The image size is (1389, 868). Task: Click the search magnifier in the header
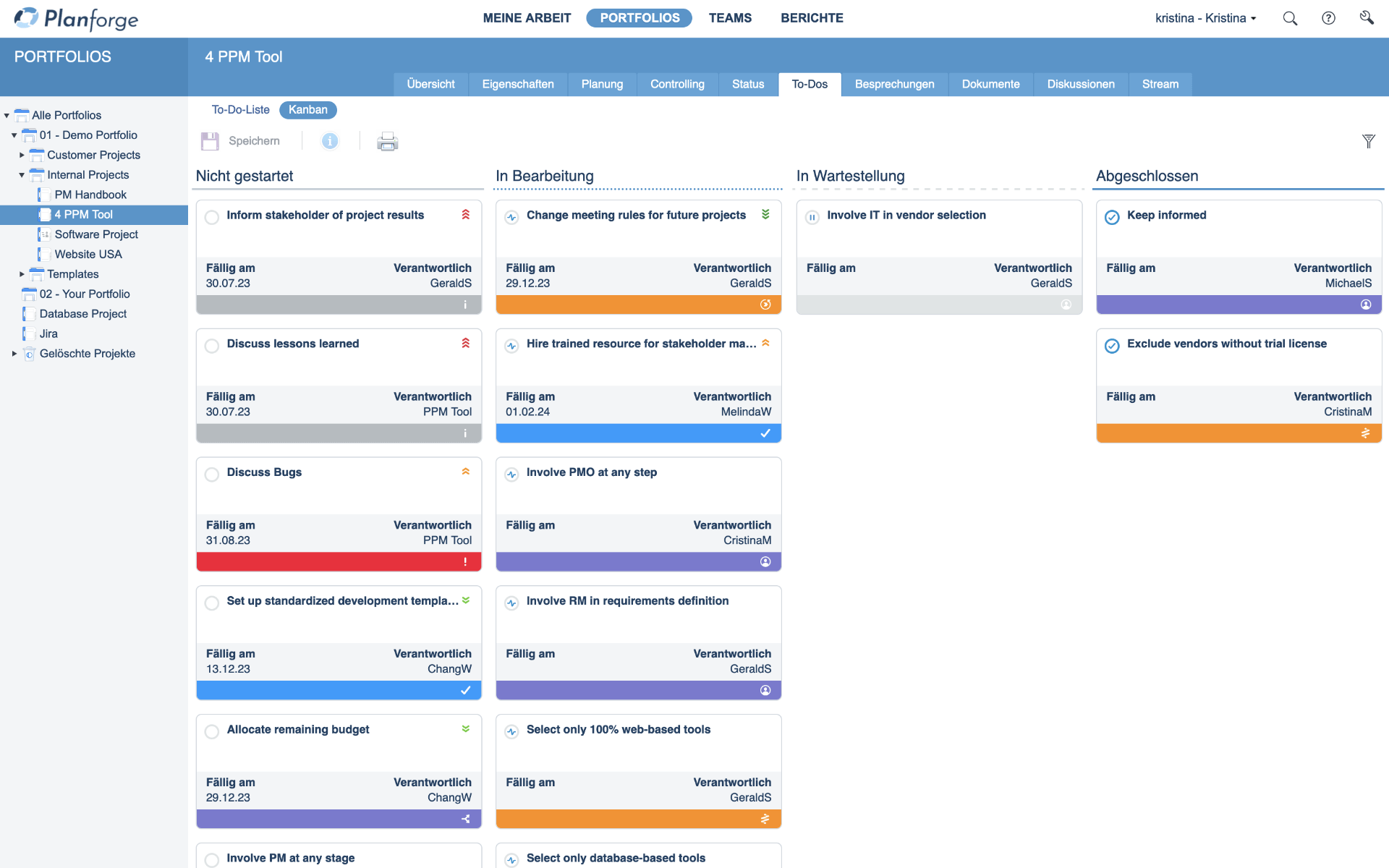tap(1290, 18)
